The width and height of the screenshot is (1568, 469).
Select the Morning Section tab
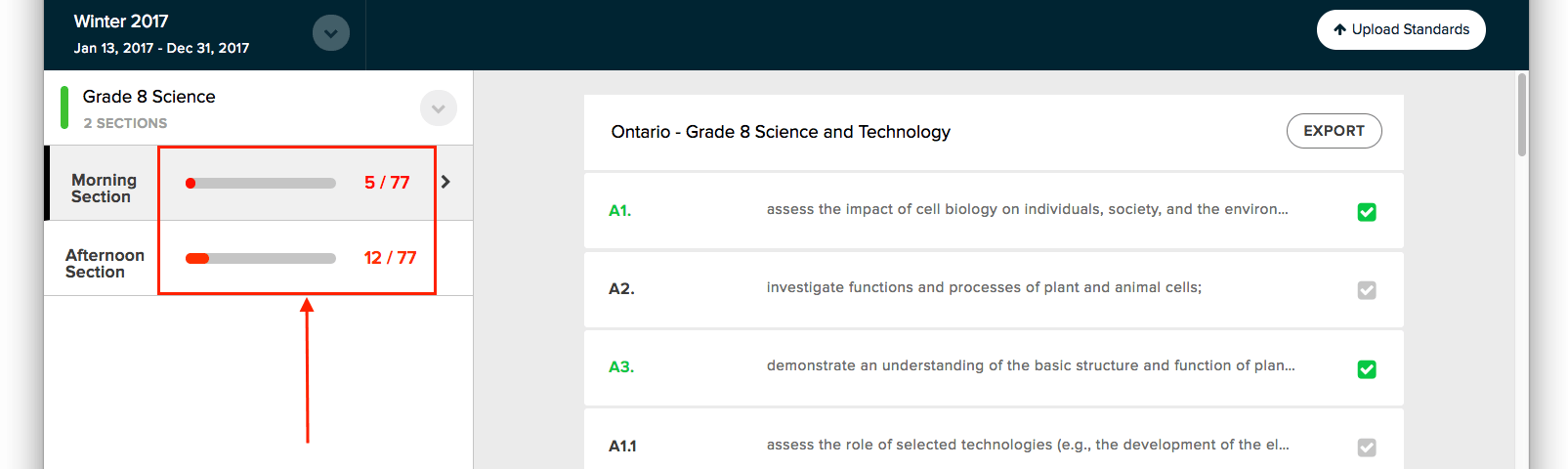pyautogui.click(x=104, y=189)
